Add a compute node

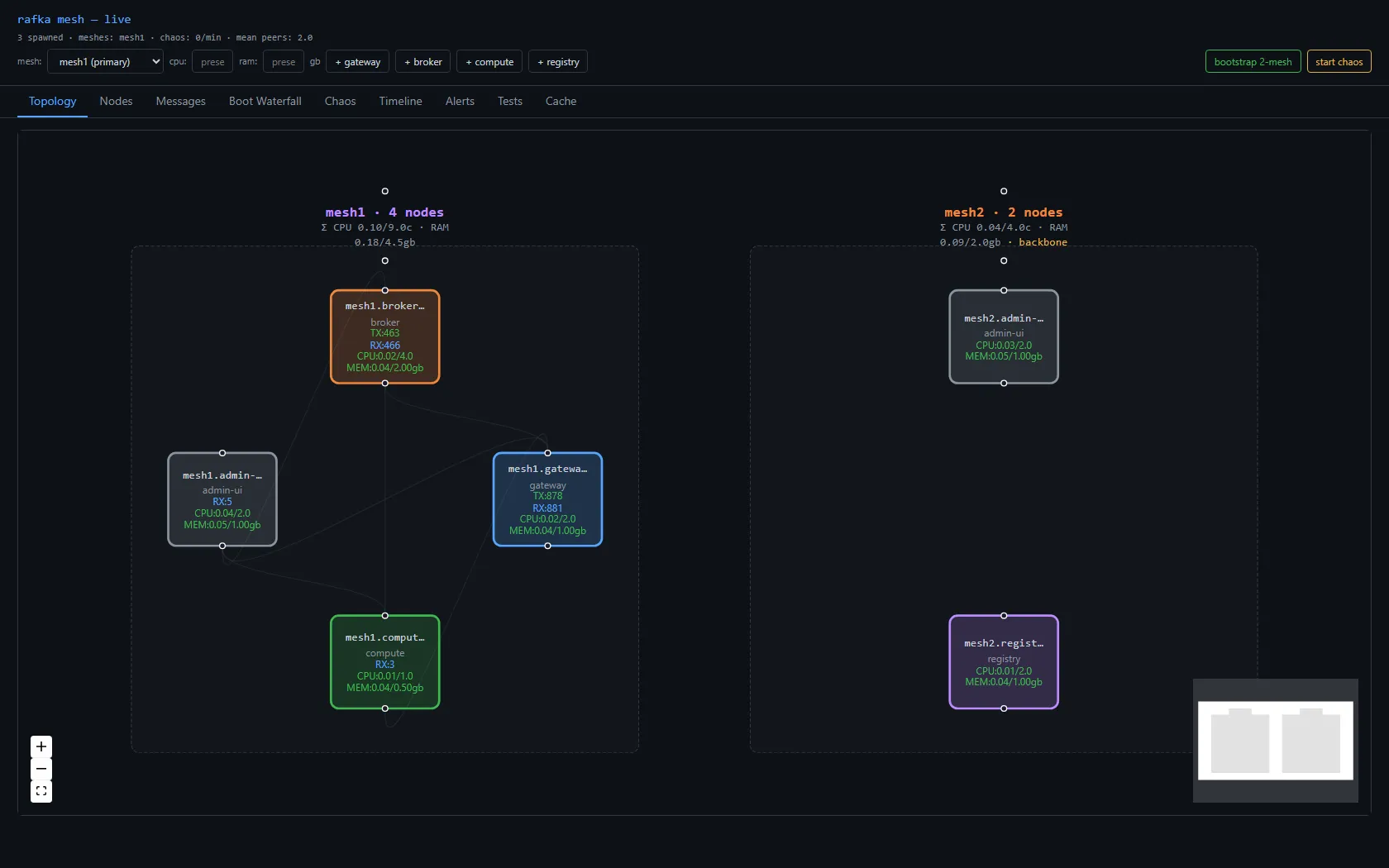[x=489, y=61]
